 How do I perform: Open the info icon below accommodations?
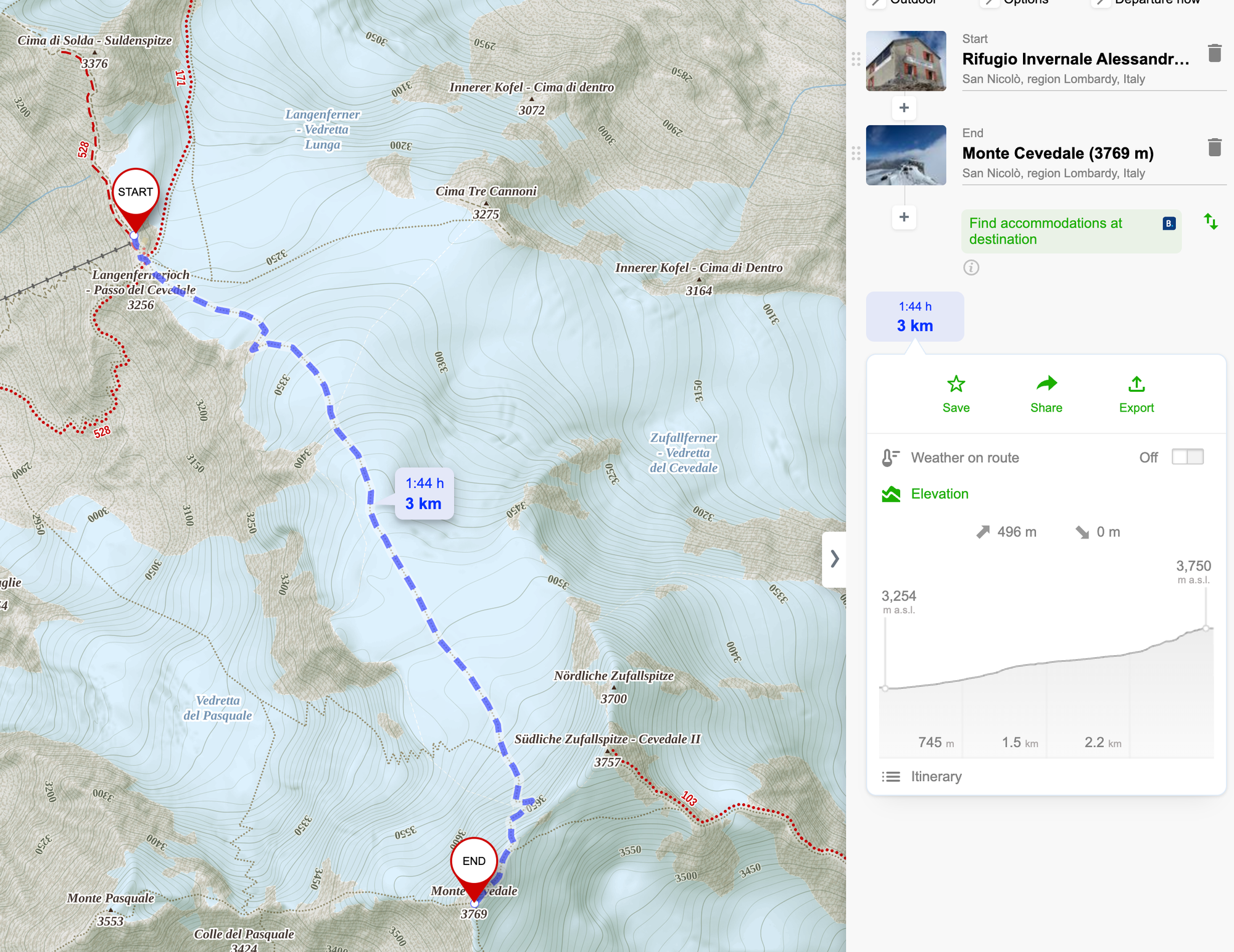(x=971, y=268)
